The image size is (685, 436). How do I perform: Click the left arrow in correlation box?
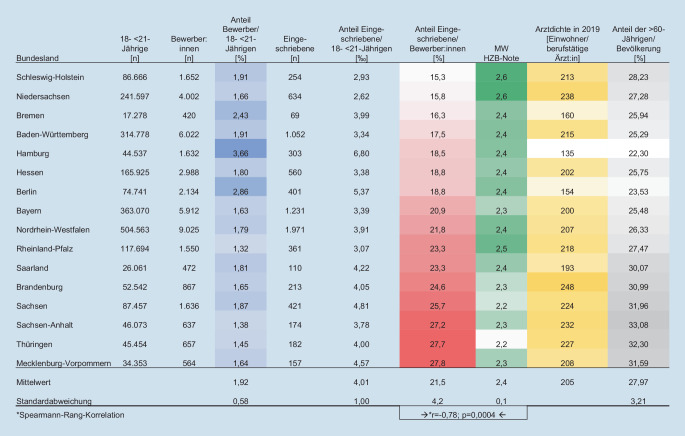tap(502, 415)
